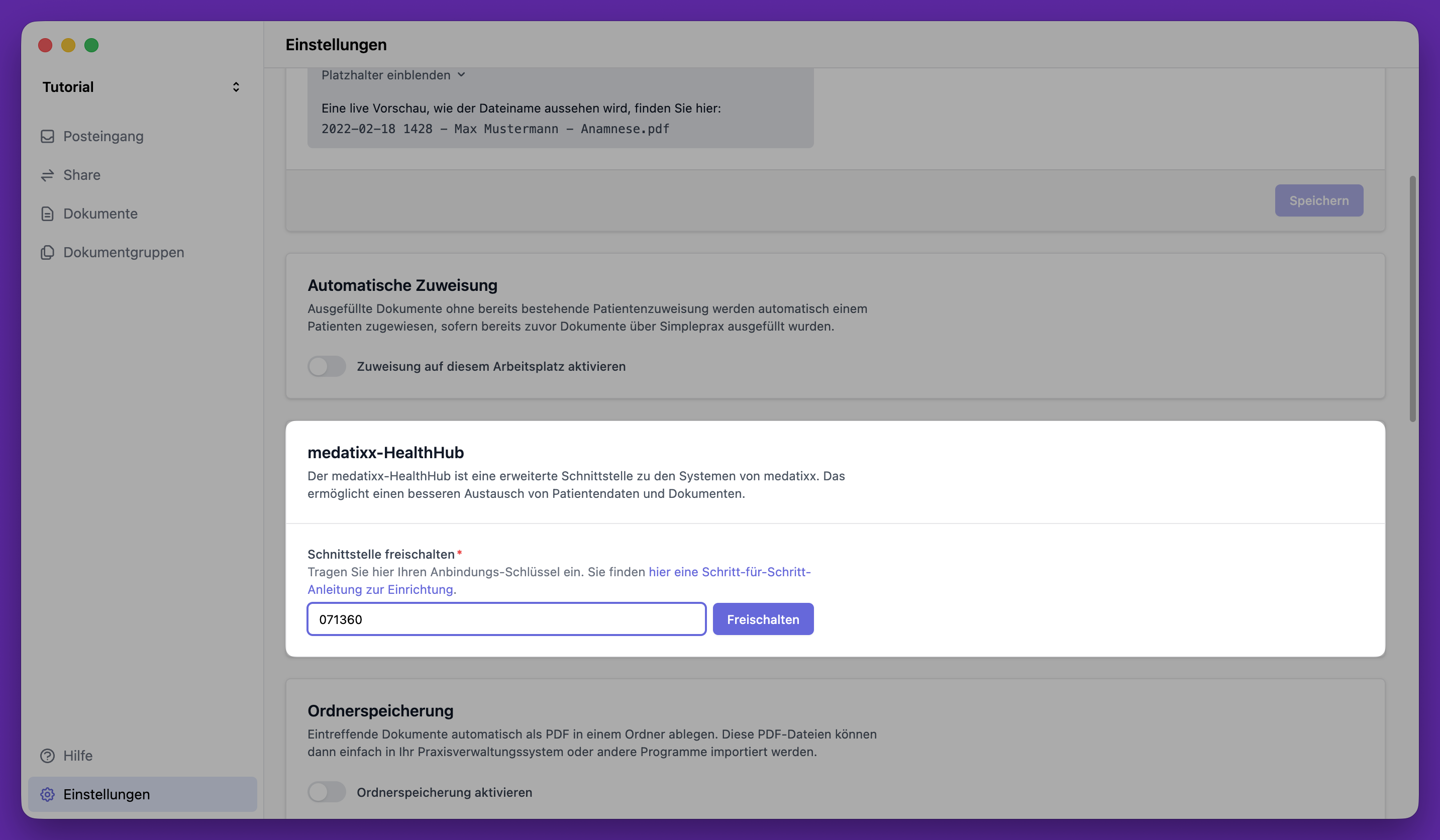The height and width of the screenshot is (840, 1440).
Task: Click the Posteingang inbox icon
Action: pyautogui.click(x=47, y=136)
